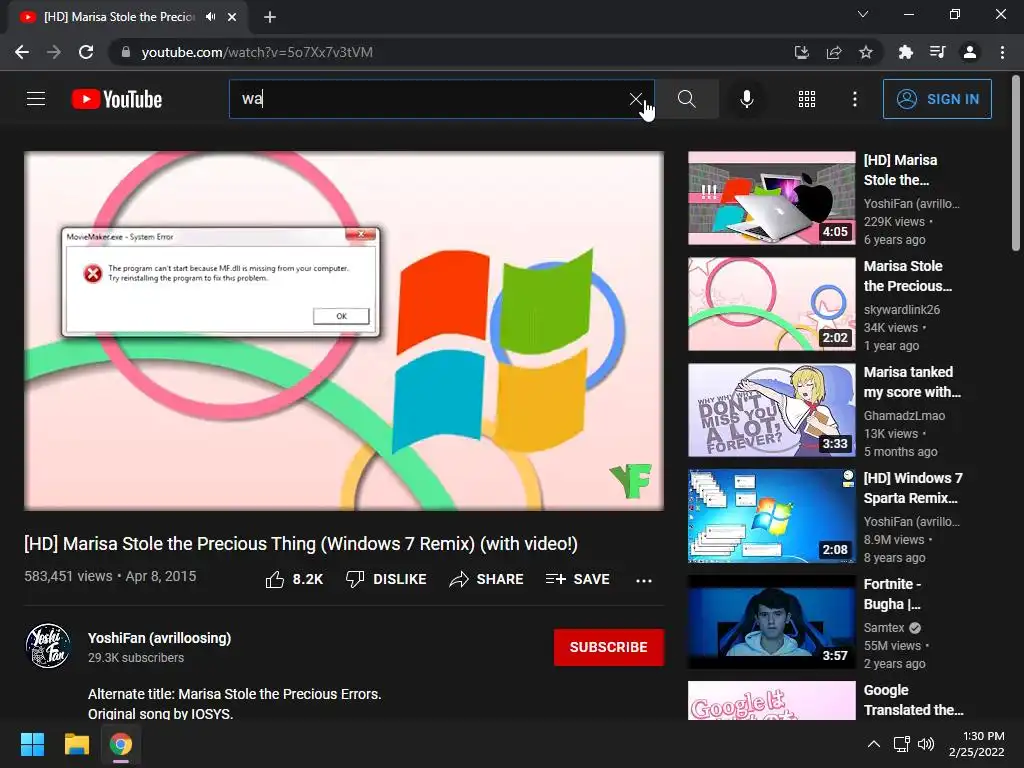1024x768 pixels.
Task: Open the SHARE arrow option
Action: point(487,579)
